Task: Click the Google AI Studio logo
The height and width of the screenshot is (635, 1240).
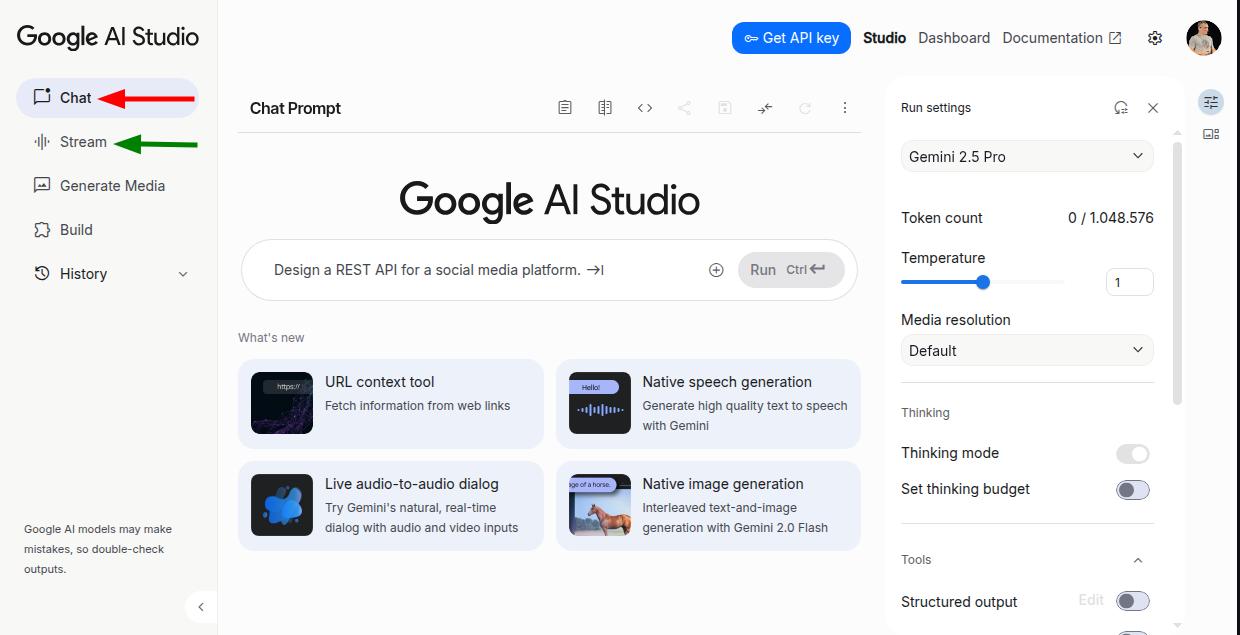Action: [x=108, y=37]
